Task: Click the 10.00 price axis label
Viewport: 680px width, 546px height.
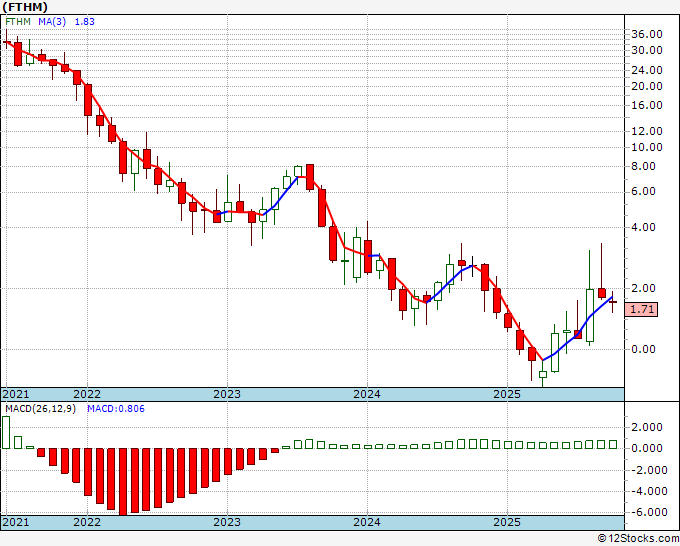Action: 647,147
